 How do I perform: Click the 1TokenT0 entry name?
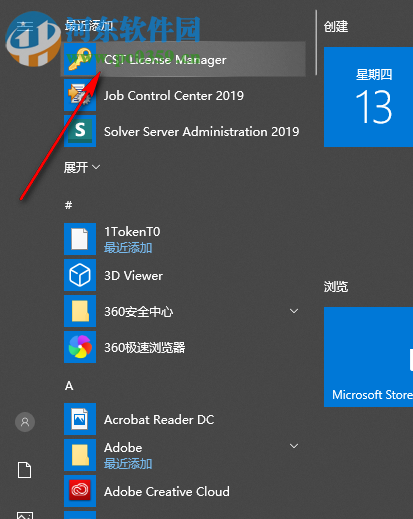coord(132,232)
